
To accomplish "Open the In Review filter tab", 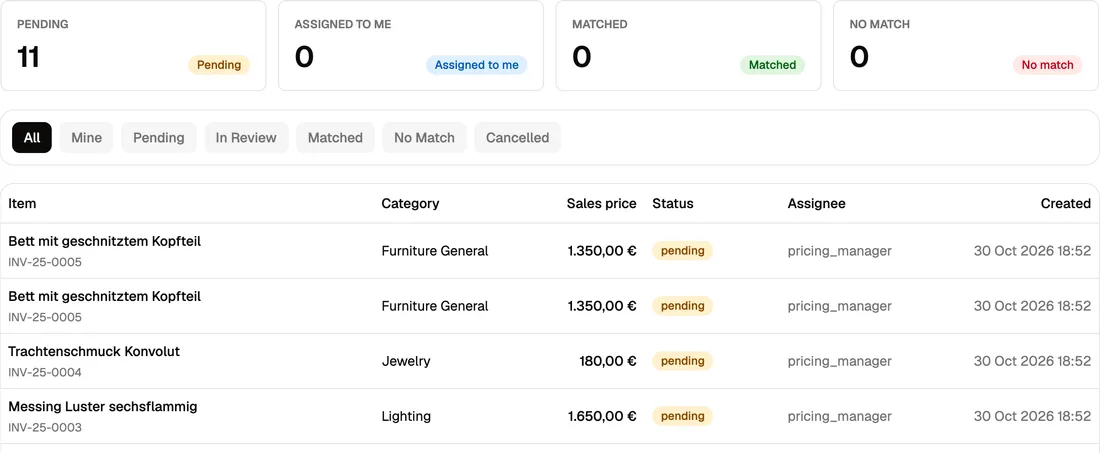I will (x=246, y=137).
